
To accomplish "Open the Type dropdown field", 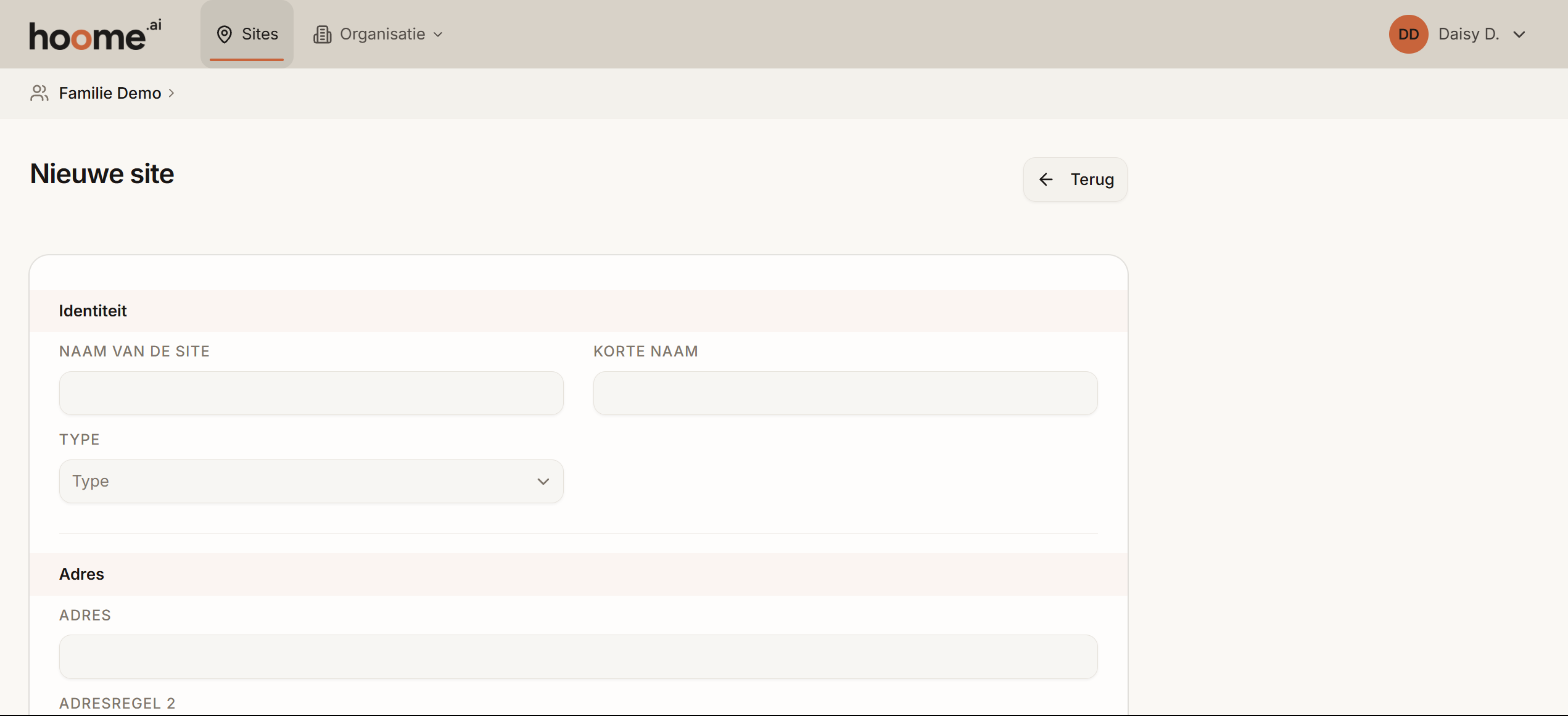I will (311, 481).
